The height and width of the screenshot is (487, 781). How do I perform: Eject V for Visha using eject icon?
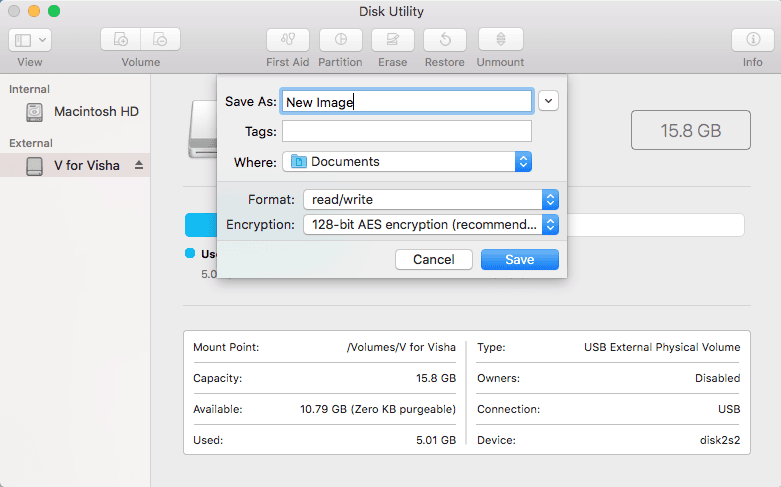139,165
